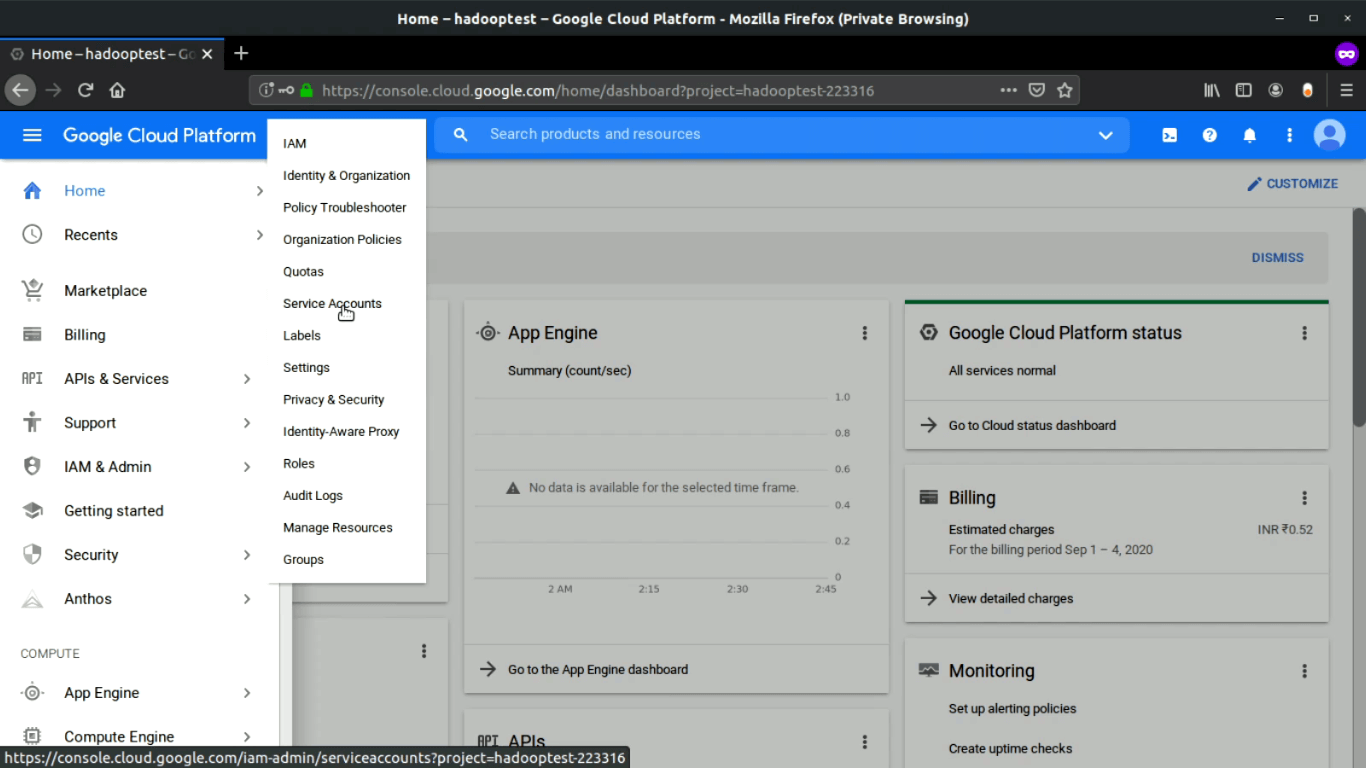Open APIs card three-dot options

point(865,742)
